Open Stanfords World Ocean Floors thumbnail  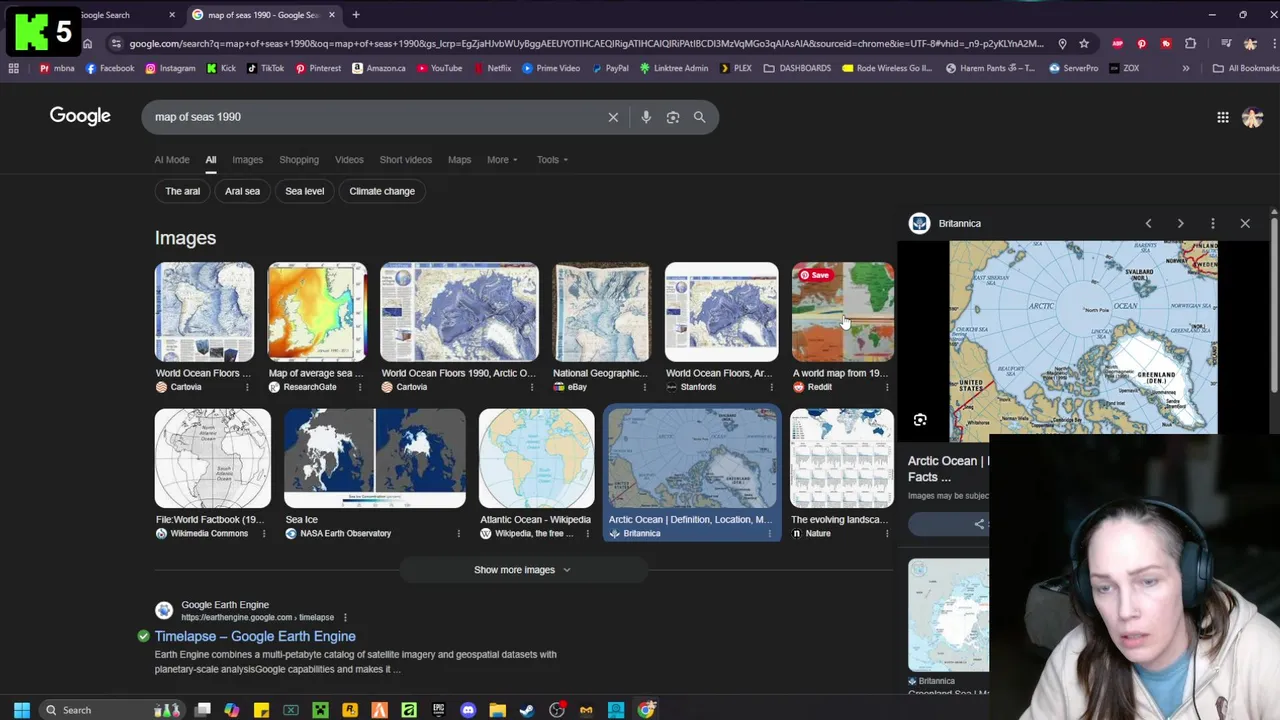tap(721, 312)
